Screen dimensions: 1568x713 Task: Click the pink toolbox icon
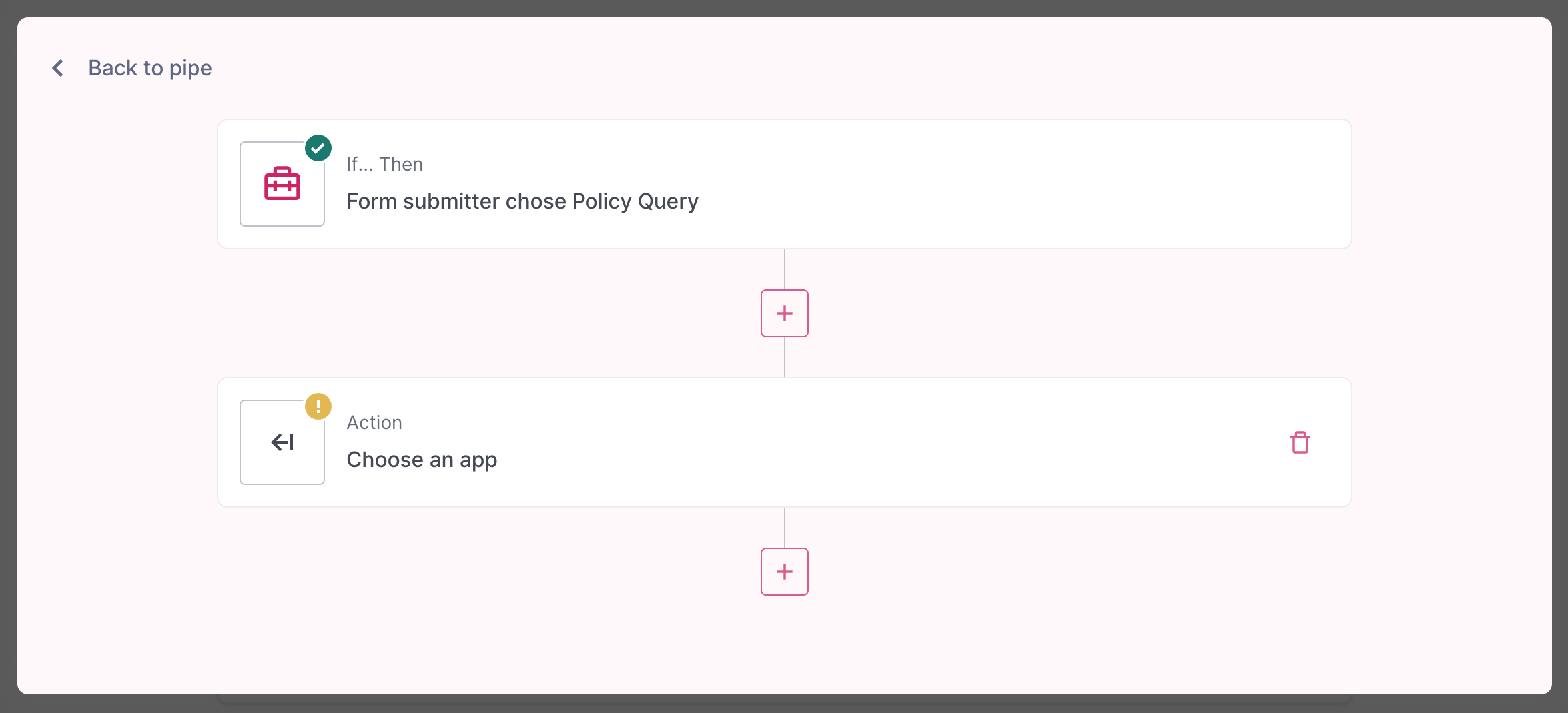click(282, 184)
